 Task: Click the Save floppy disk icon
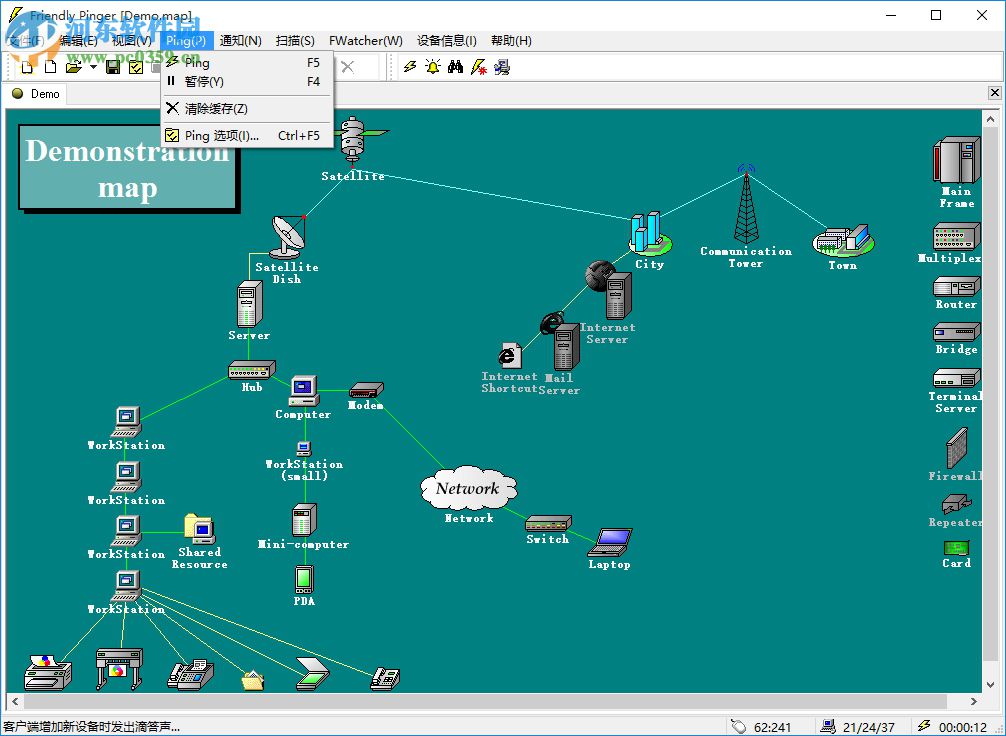click(x=113, y=67)
